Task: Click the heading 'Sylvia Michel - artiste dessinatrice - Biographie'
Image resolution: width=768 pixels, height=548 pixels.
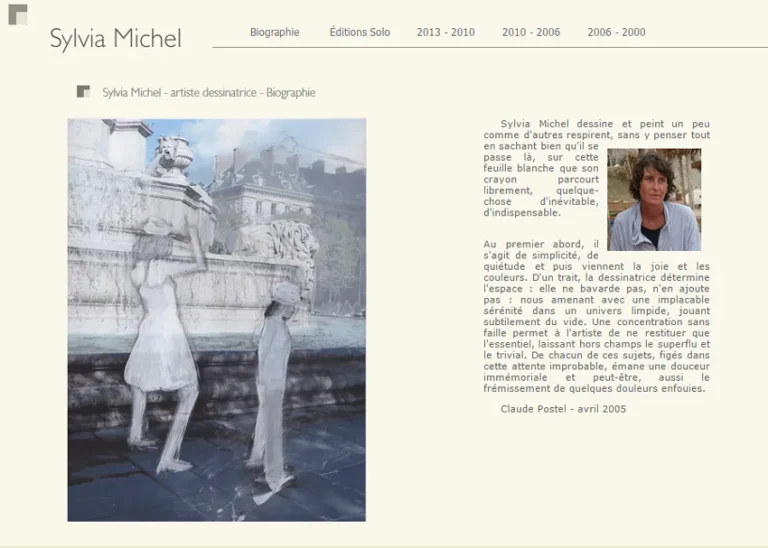Action: pos(209,93)
